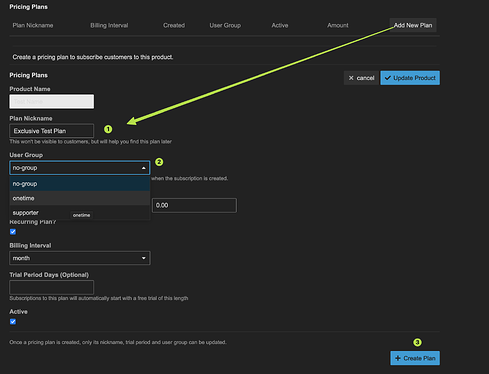Click the Active column header
Screen dimensions: 489x374
pyautogui.click(x=280, y=25)
